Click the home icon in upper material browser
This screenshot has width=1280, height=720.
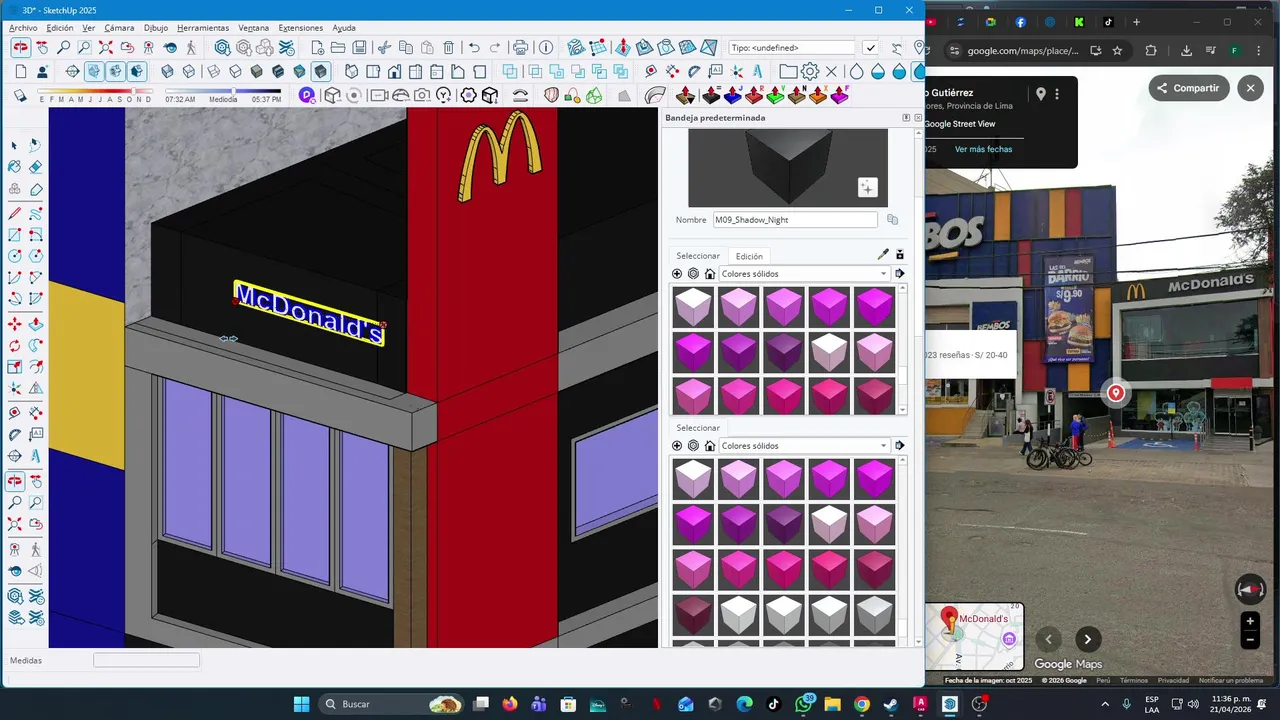(x=709, y=274)
